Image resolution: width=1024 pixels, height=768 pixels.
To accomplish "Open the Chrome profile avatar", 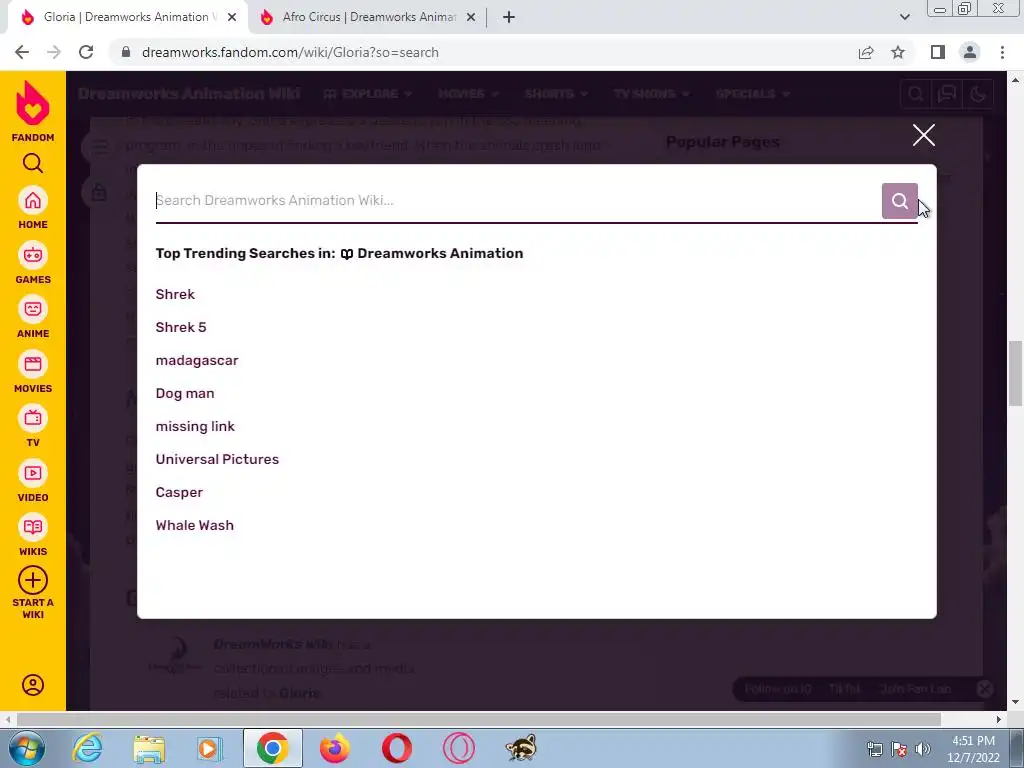I will (970, 52).
